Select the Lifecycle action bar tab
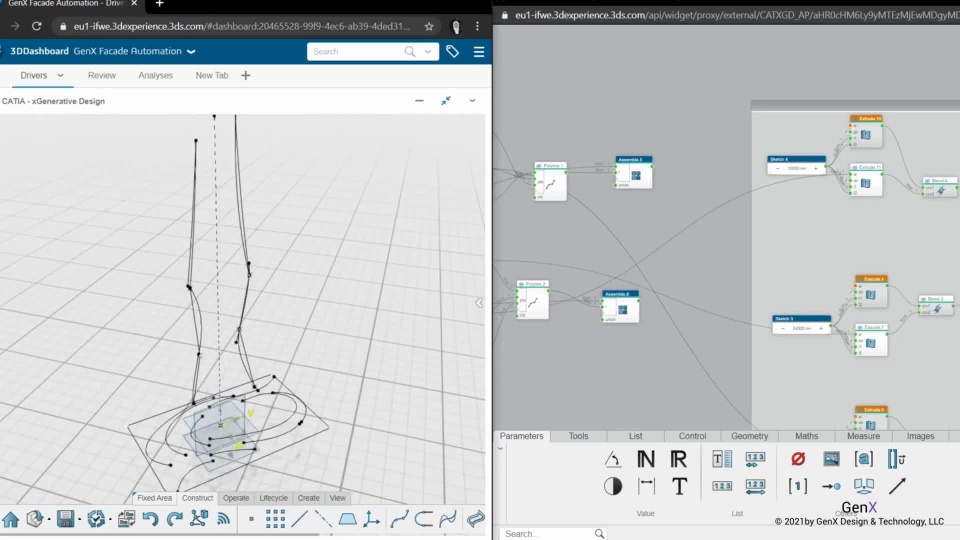This screenshot has width=960, height=540. click(273, 498)
